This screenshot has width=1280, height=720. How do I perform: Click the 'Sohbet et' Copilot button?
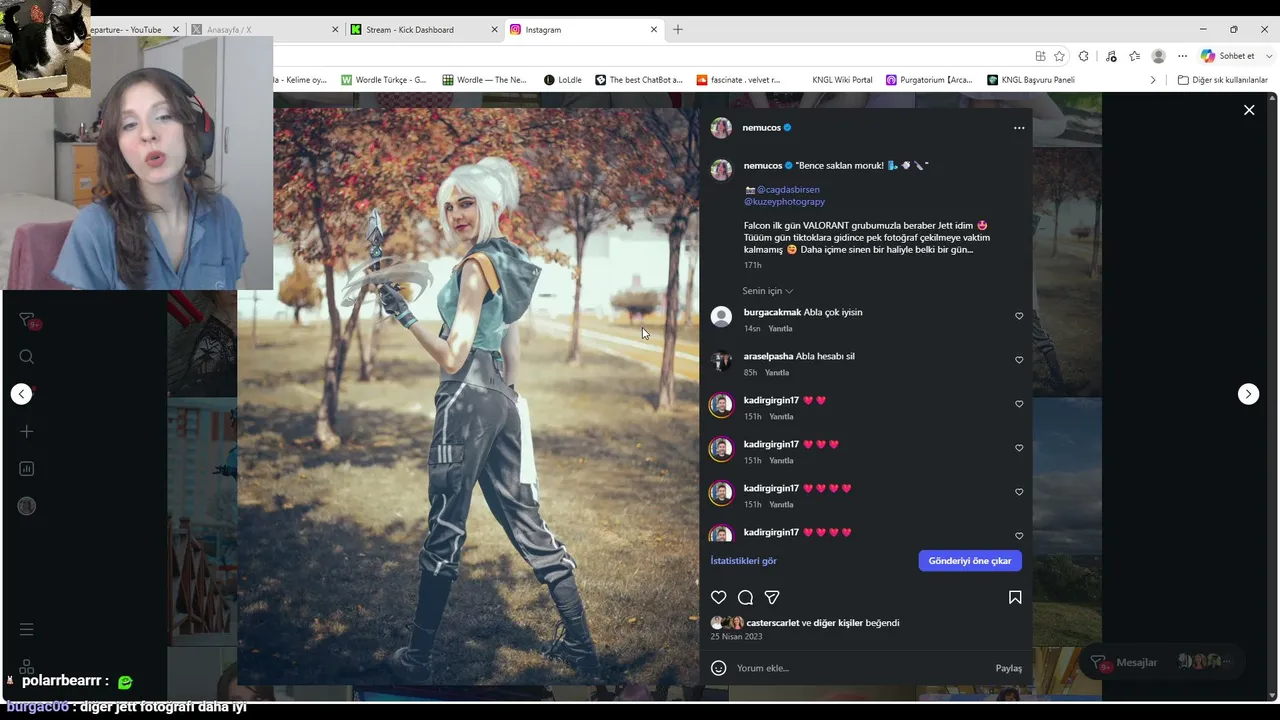1228,56
